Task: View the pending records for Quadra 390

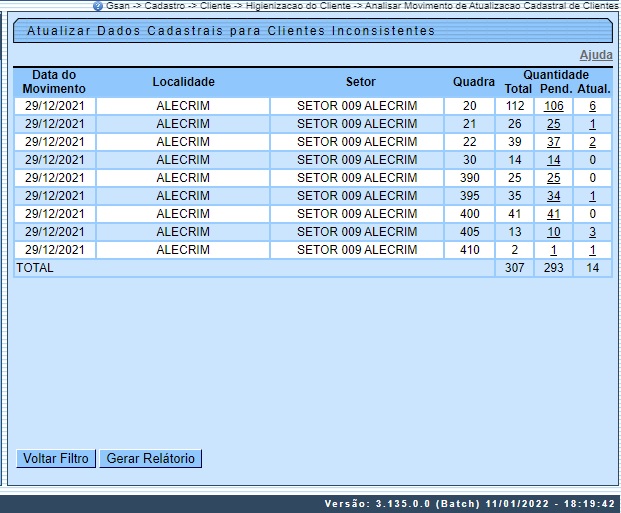Action: coord(553,178)
